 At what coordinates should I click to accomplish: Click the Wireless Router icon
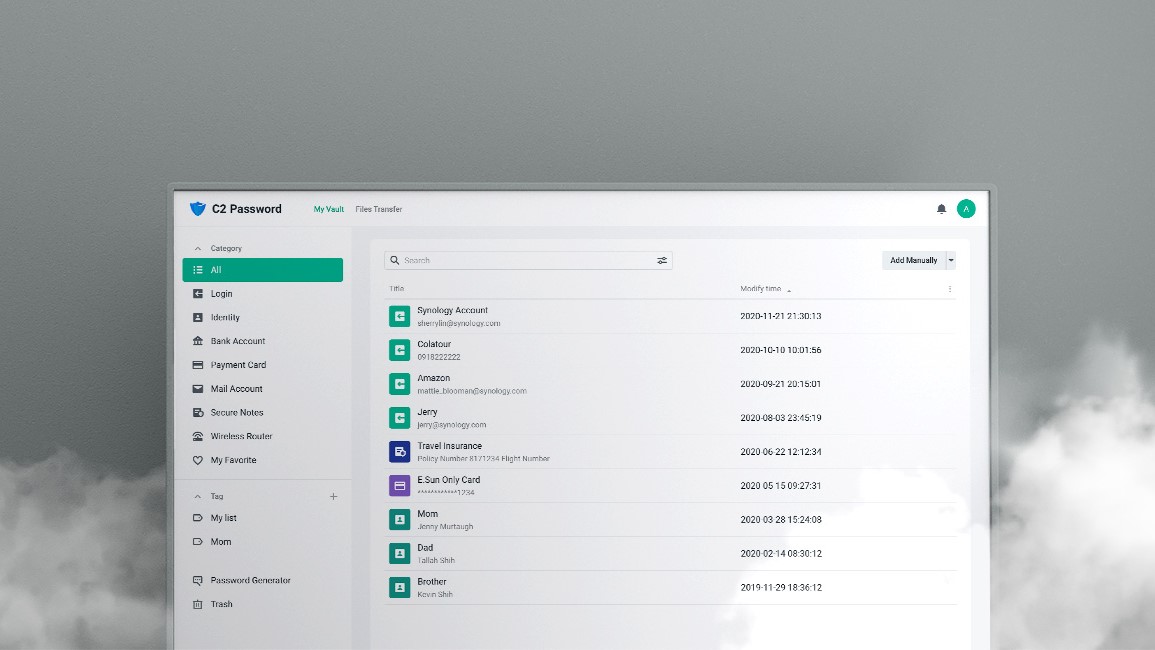pos(197,436)
